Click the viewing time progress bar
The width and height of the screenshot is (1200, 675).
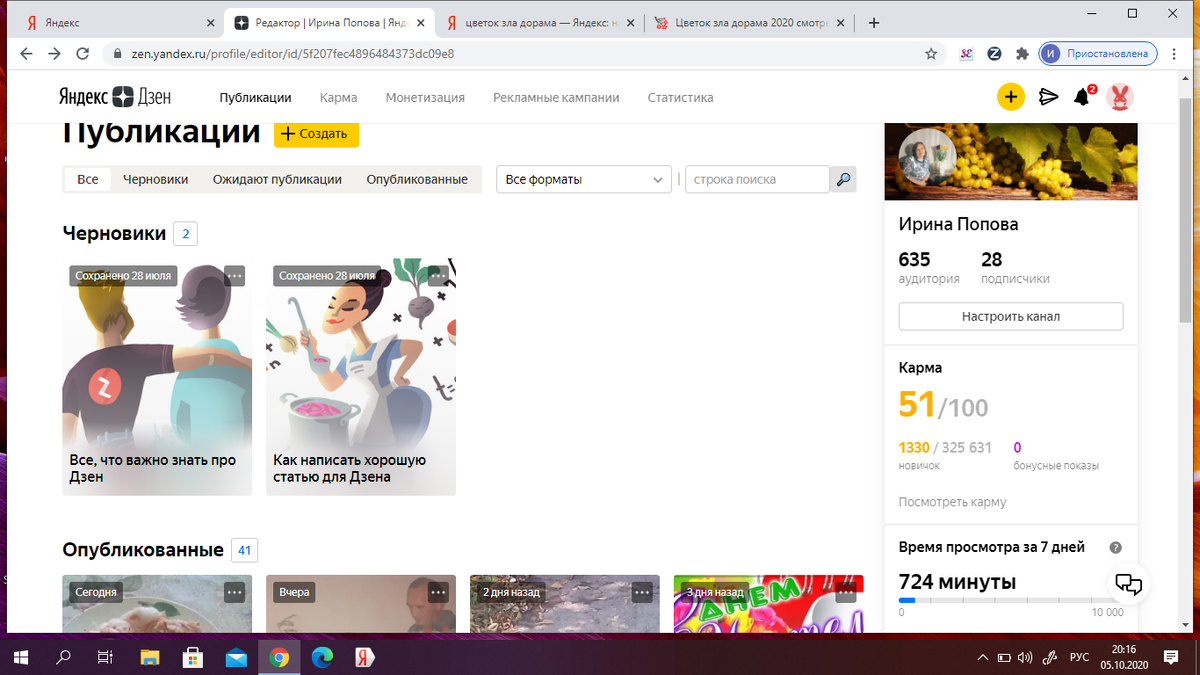pos(1010,600)
